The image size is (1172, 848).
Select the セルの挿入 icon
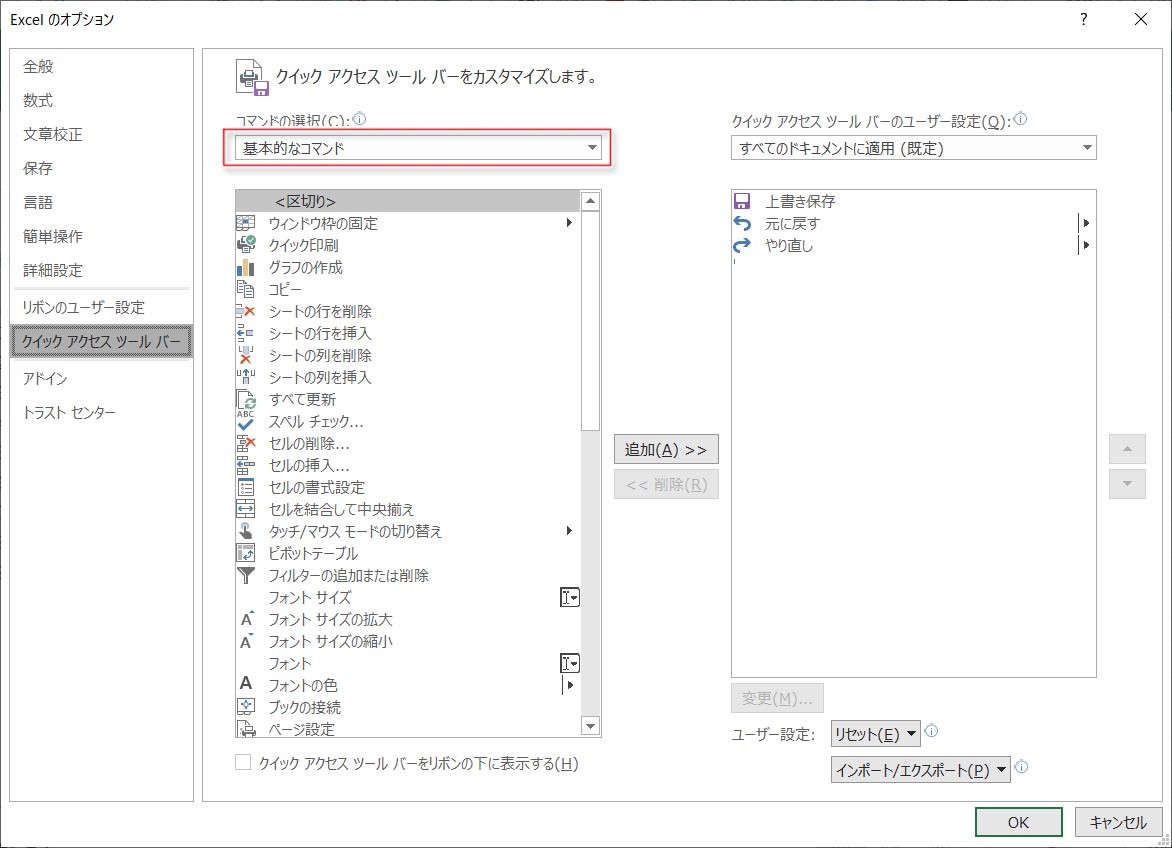245,465
